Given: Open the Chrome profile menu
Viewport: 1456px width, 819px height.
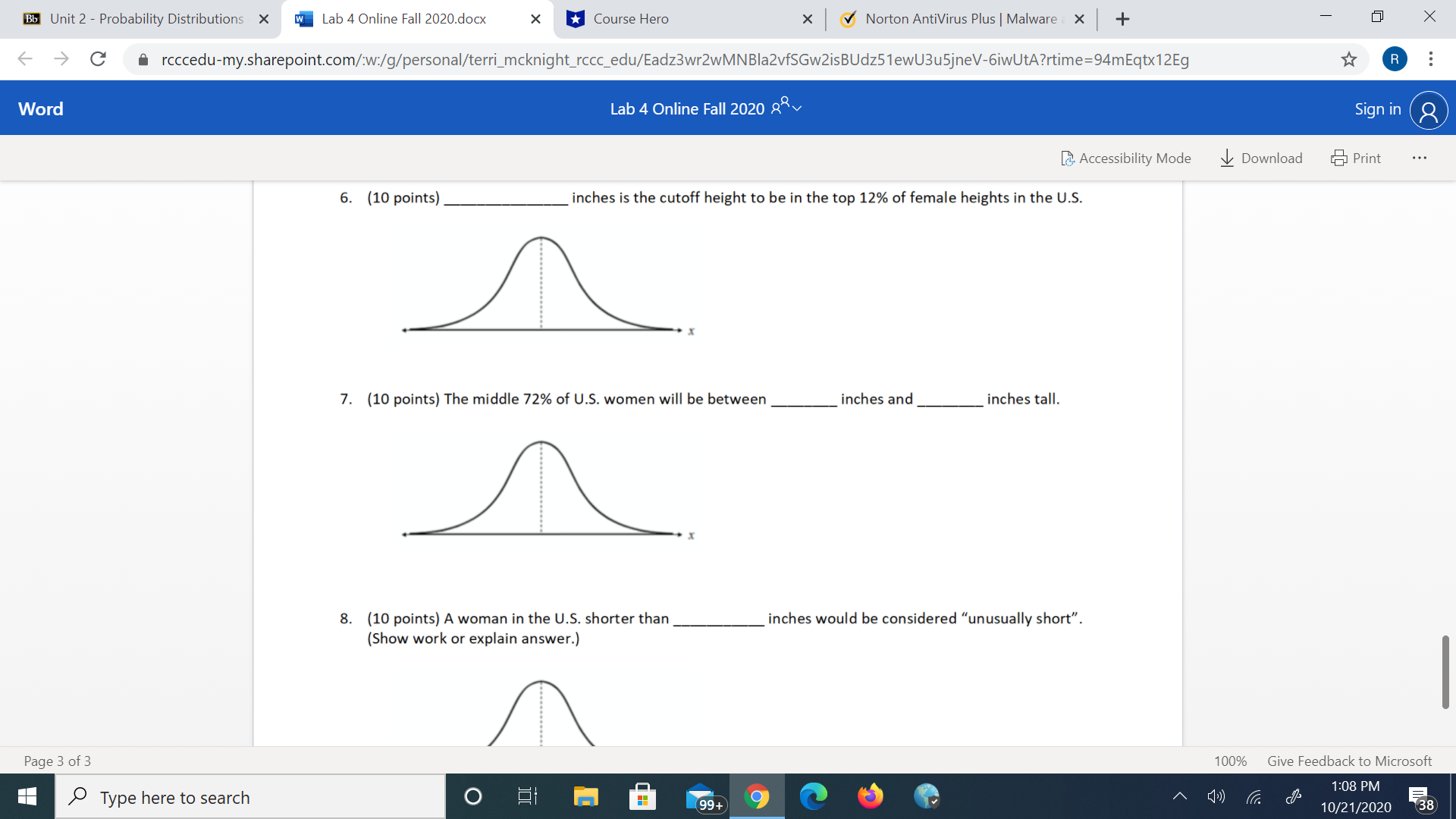Looking at the screenshot, I should [1395, 59].
